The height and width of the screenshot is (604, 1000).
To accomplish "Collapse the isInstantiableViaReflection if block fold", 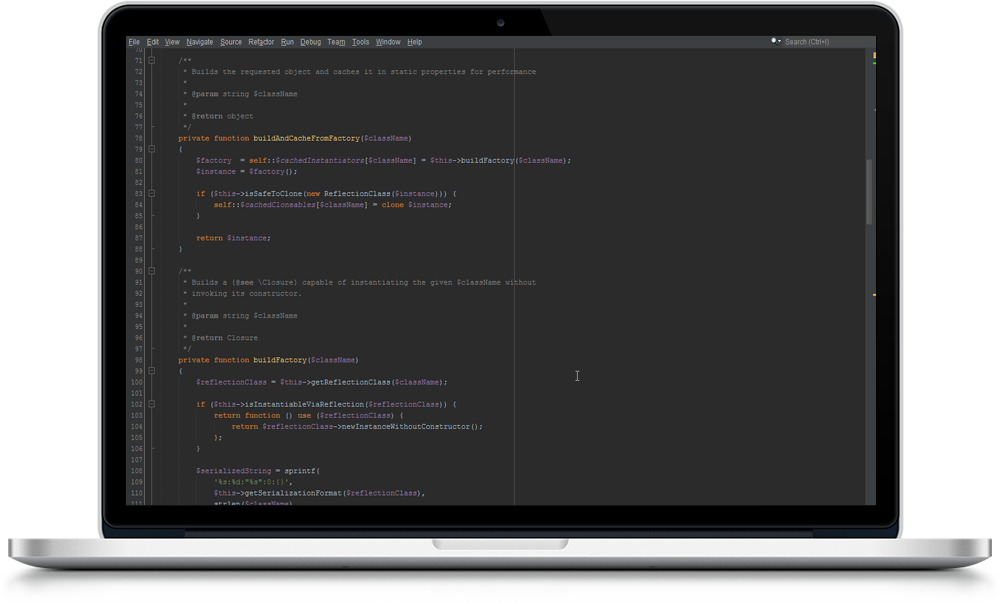I will pyautogui.click(x=152, y=404).
